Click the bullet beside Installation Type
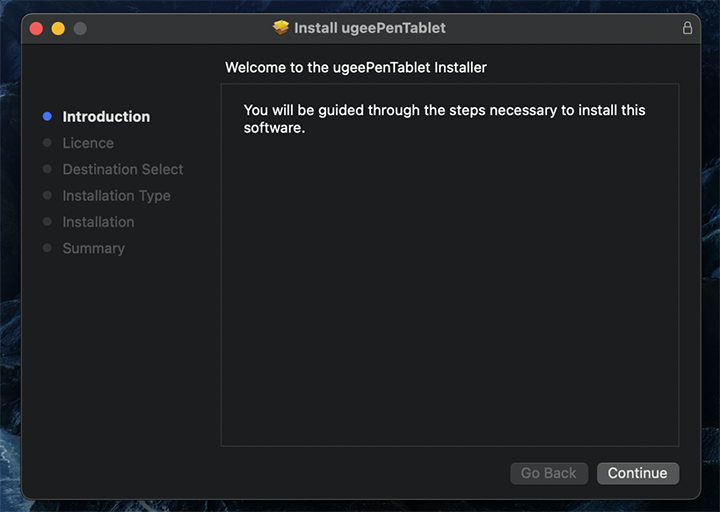 click(x=47, y=196)
